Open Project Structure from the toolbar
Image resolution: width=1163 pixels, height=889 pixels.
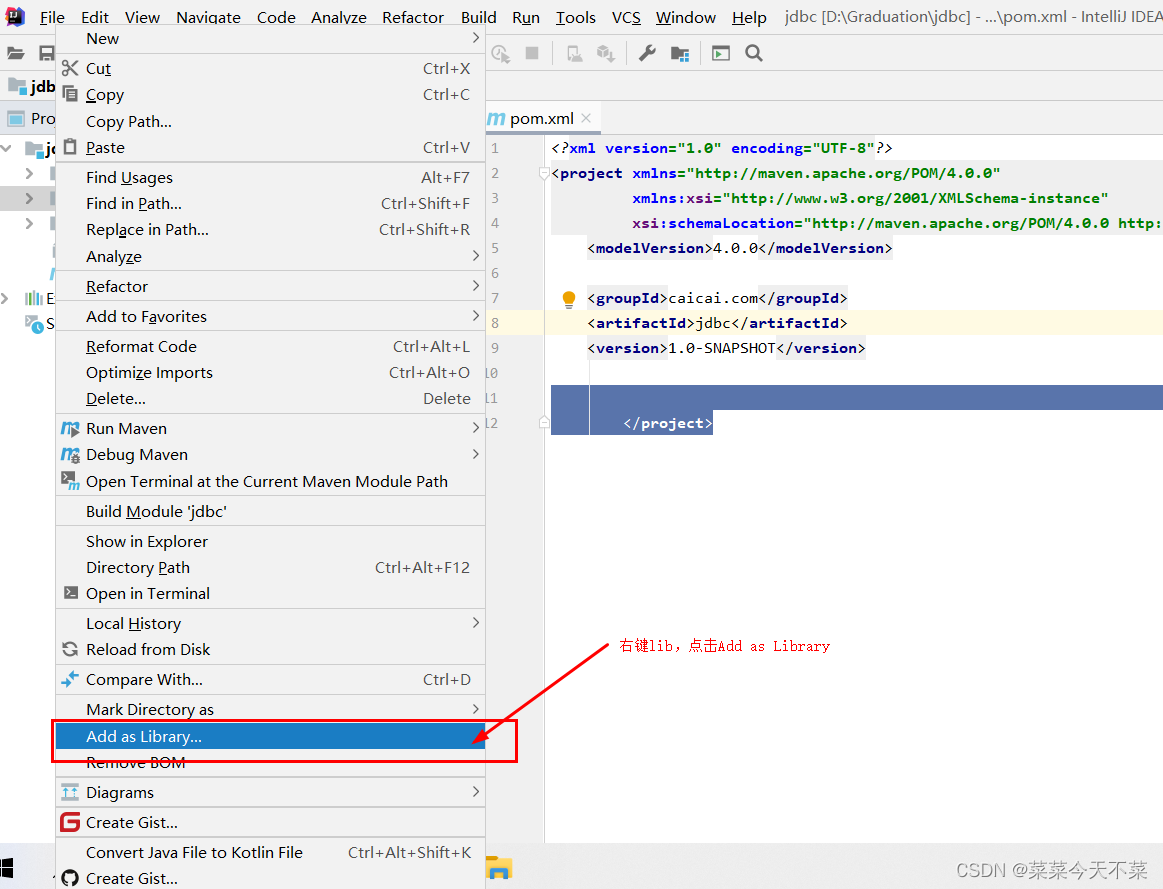click(679, 53)
